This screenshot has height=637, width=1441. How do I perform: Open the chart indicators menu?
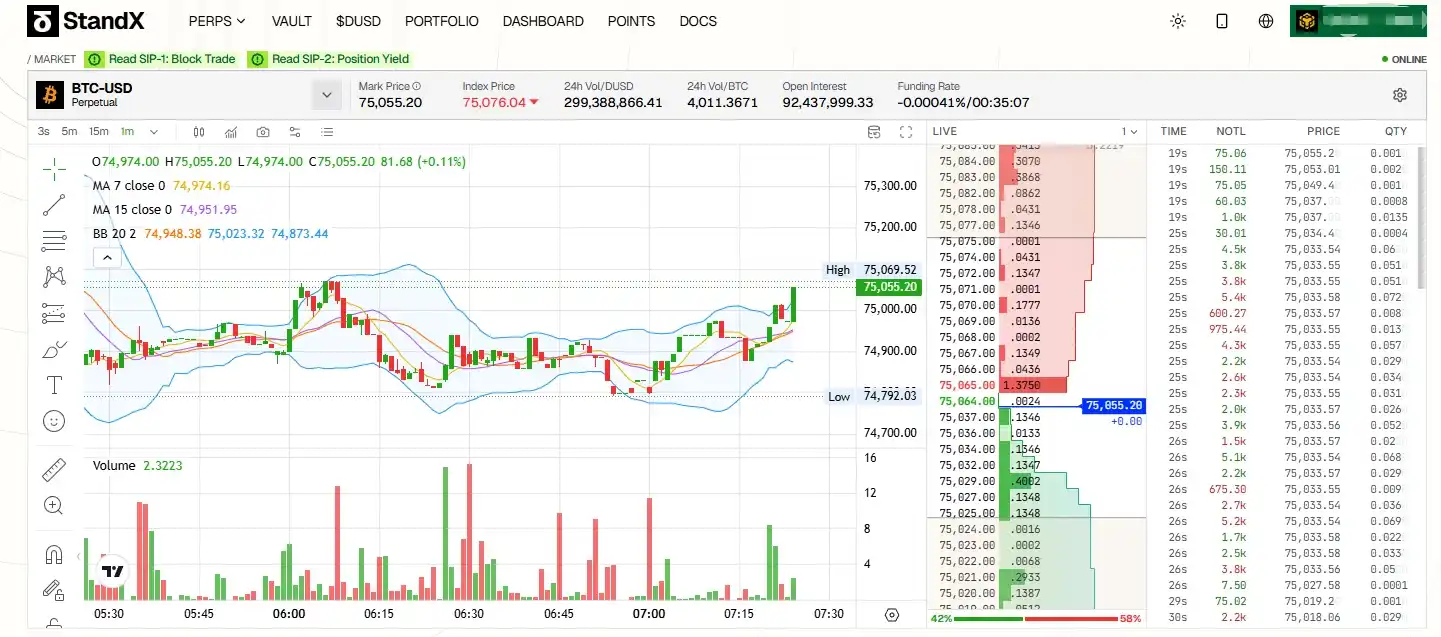tap(231, 132)
